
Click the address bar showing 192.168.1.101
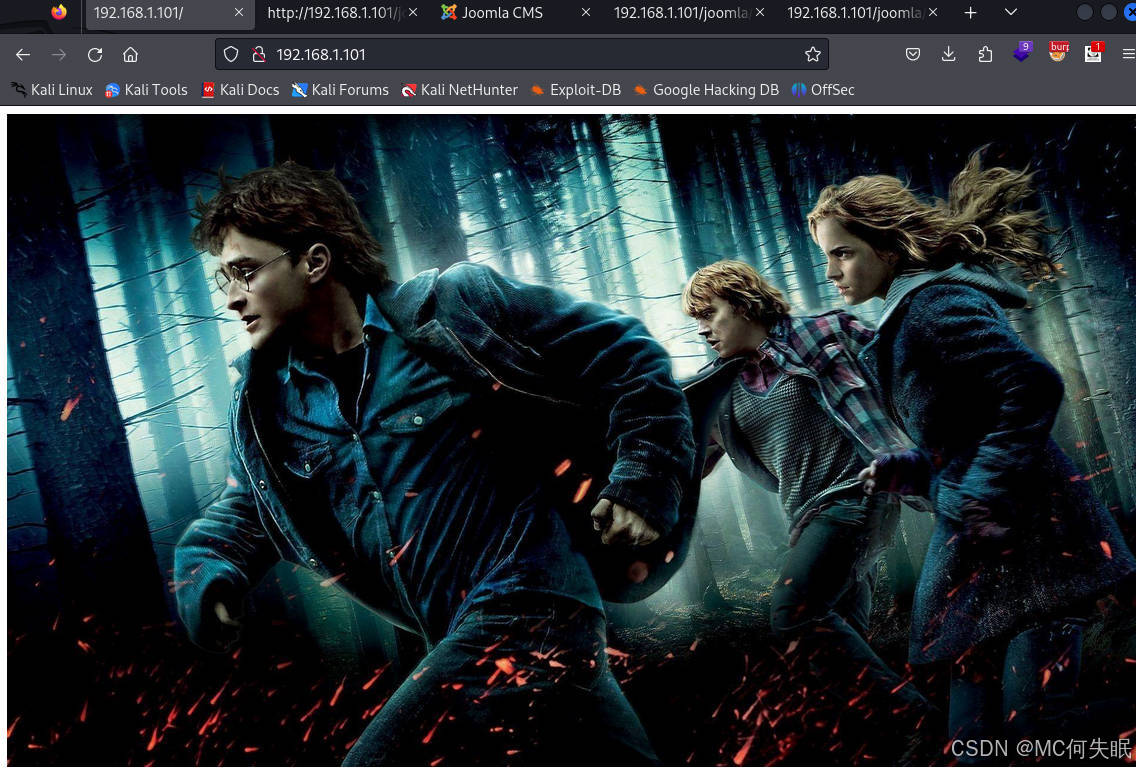(522, 54)
